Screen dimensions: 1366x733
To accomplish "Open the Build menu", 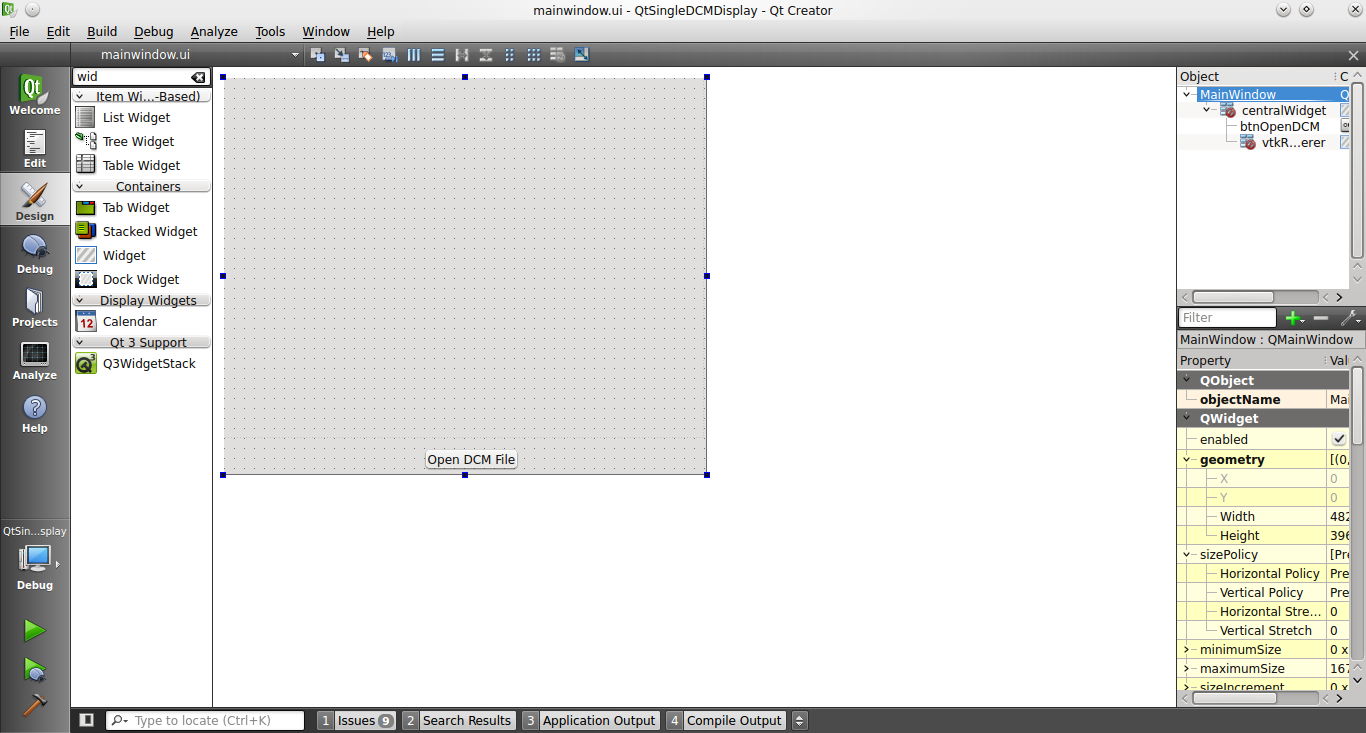I will (102, 31).
